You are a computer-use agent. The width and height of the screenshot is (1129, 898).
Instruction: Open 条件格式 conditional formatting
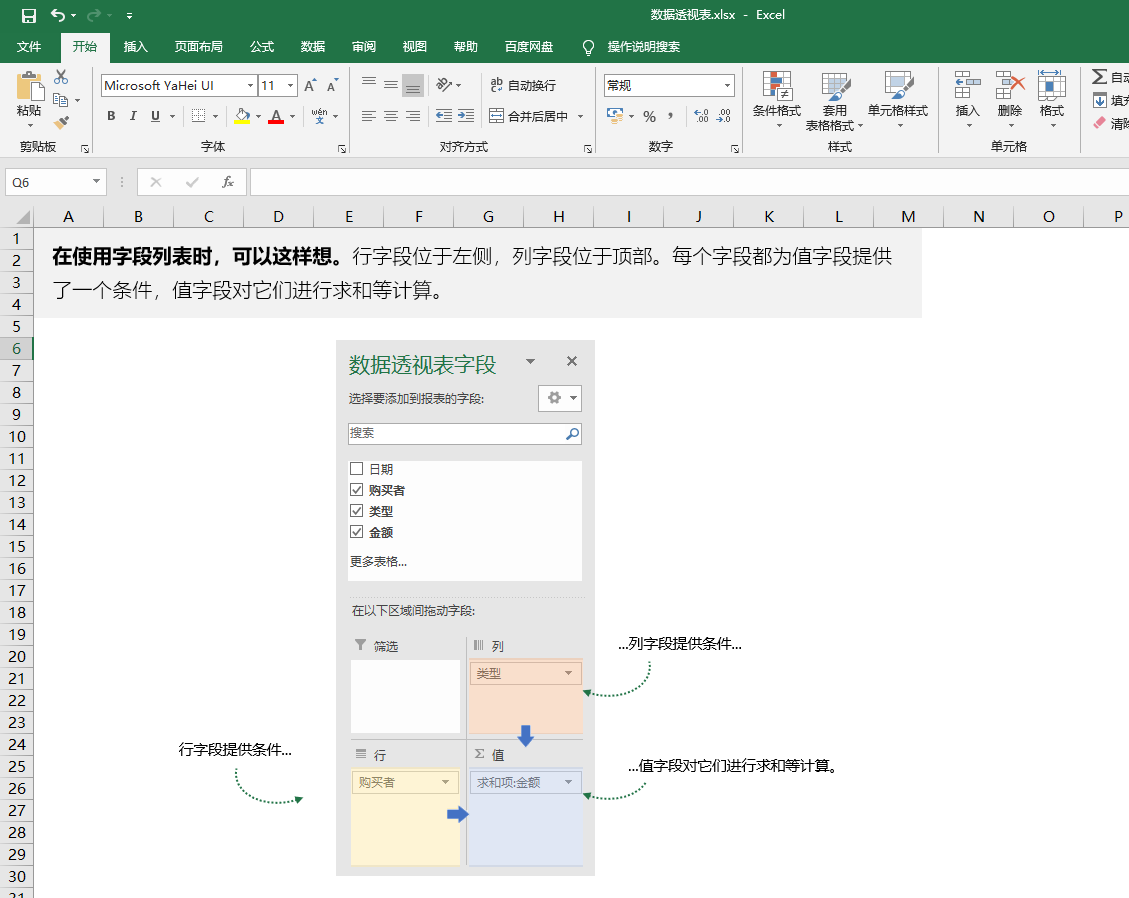[x=776, y=100]
